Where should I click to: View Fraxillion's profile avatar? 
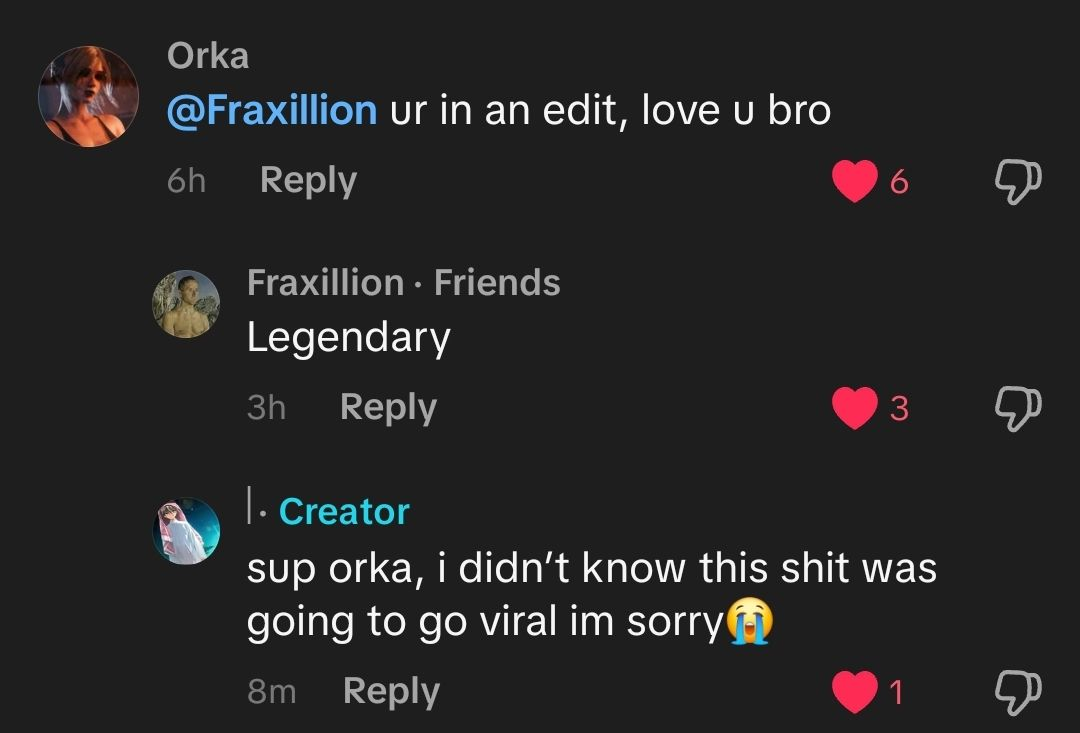[185, 304]
